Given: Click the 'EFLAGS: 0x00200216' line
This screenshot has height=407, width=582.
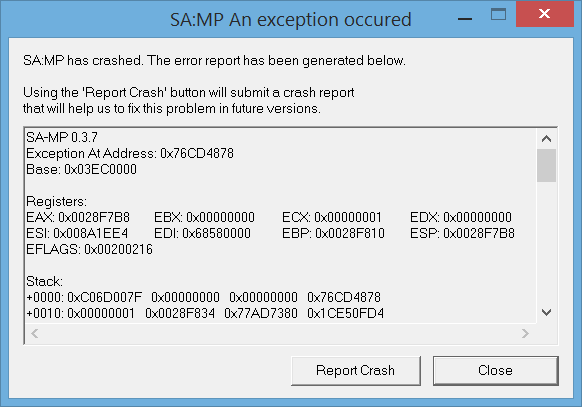Looking at the screenshot, I should 89,249.
